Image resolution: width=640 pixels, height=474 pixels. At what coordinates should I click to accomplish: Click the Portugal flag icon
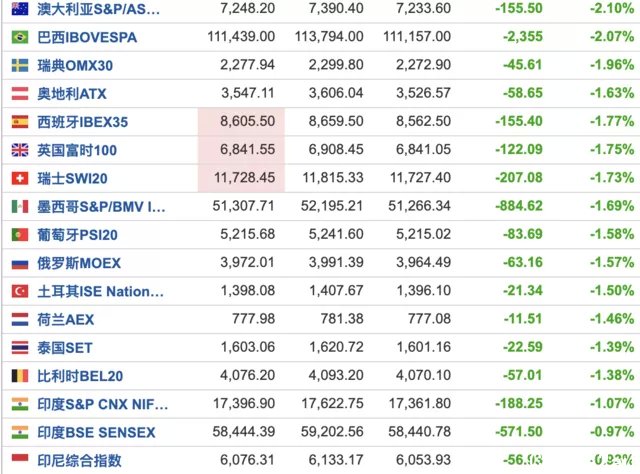point(20,235)
